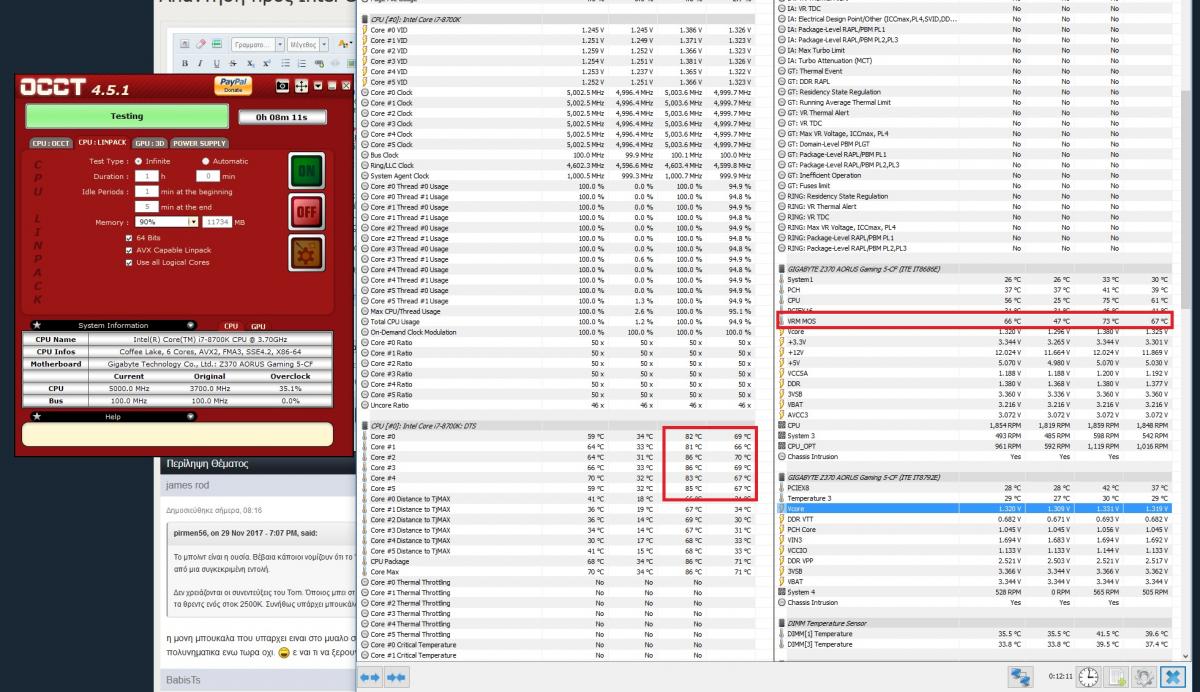Select the Infinite test type radio
The height and width of the screenshot is (692, 1200).
tap(138, 161)
